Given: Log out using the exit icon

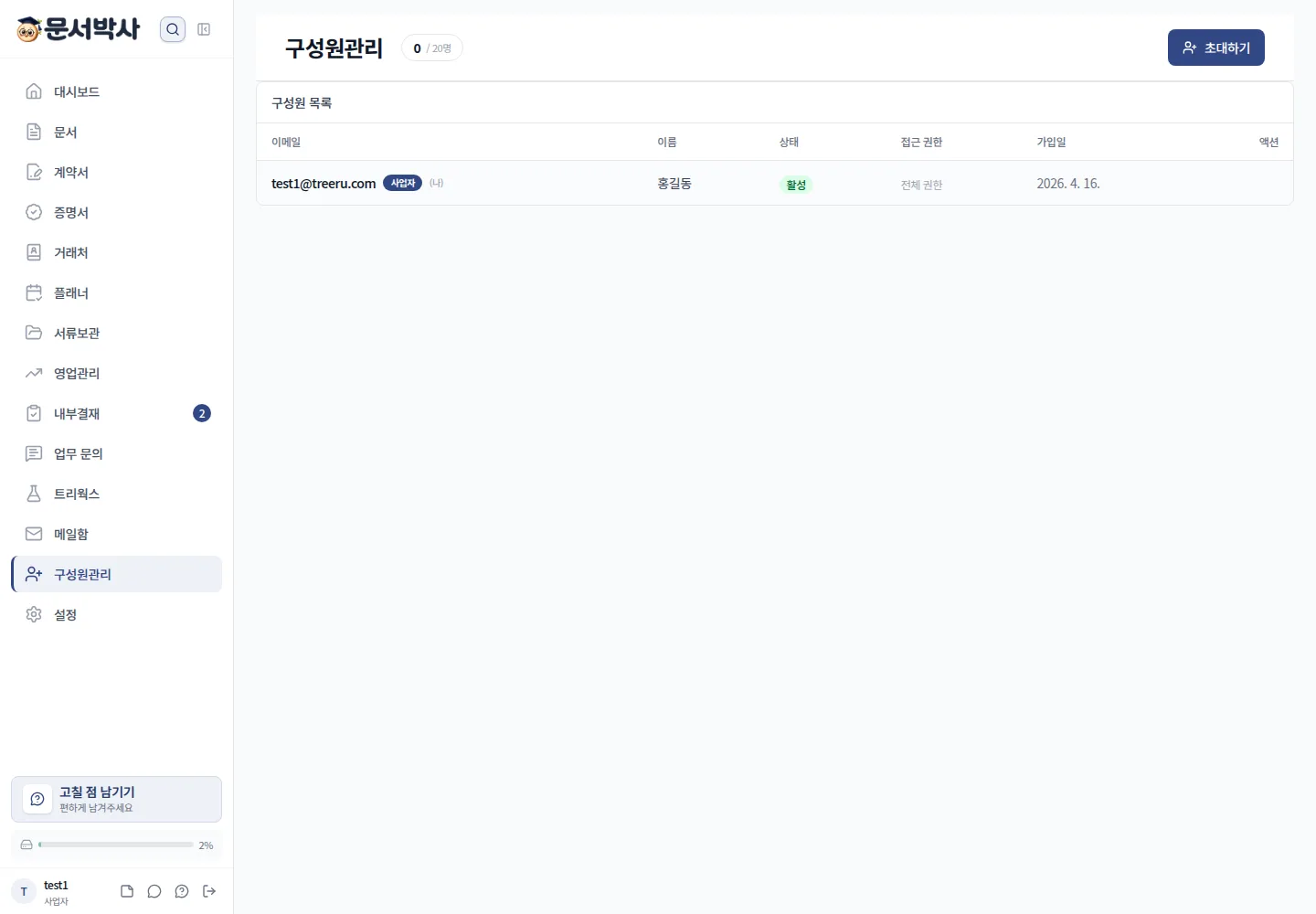Looking at the screenshot, I should pyautogui.click(x=209, y=891).
